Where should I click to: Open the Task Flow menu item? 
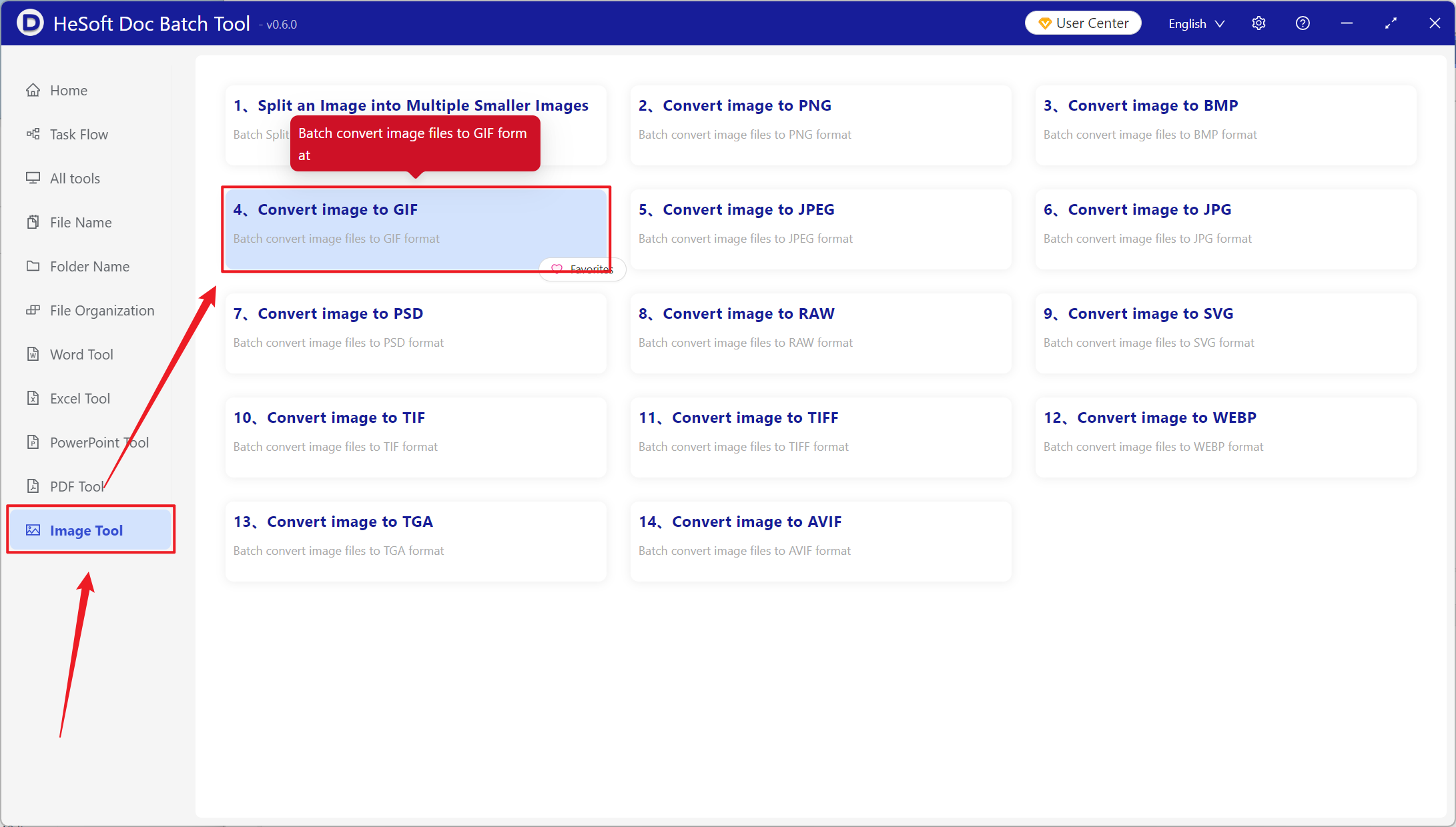point(91,134)
